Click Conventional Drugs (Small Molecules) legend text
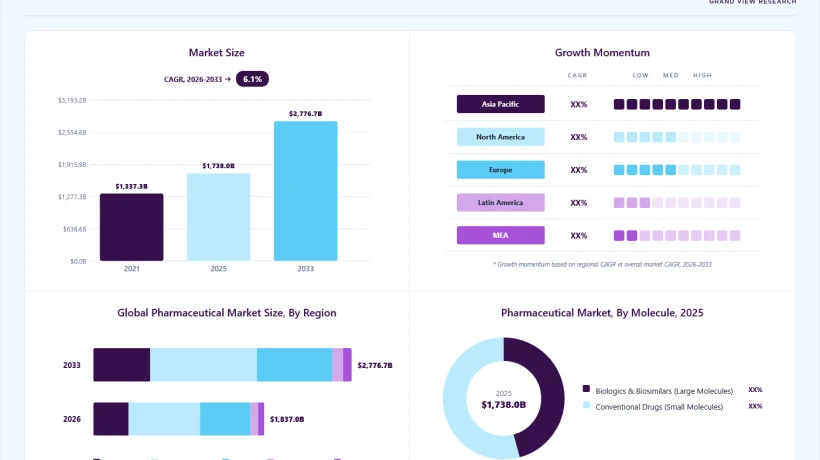The width and height of the screenshot is (820, 460). [659, 407]
